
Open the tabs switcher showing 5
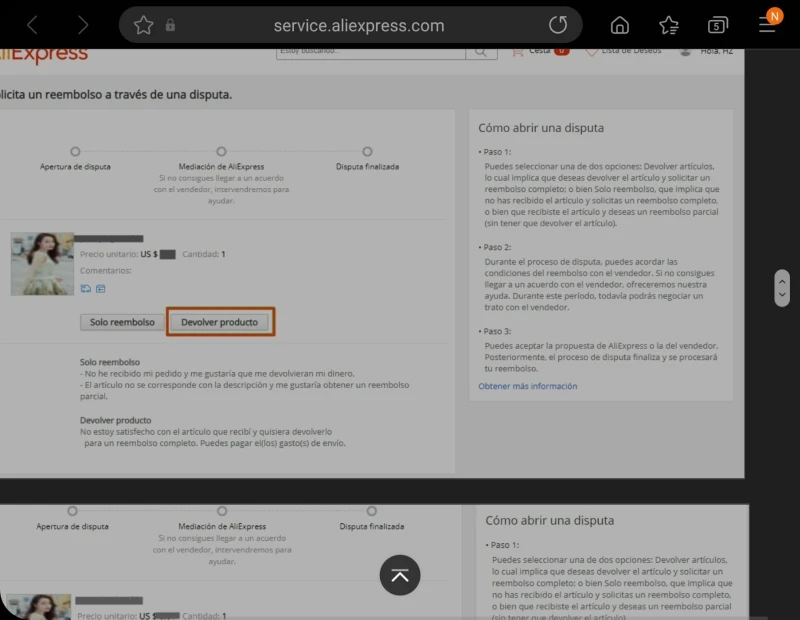coord(717,25)
